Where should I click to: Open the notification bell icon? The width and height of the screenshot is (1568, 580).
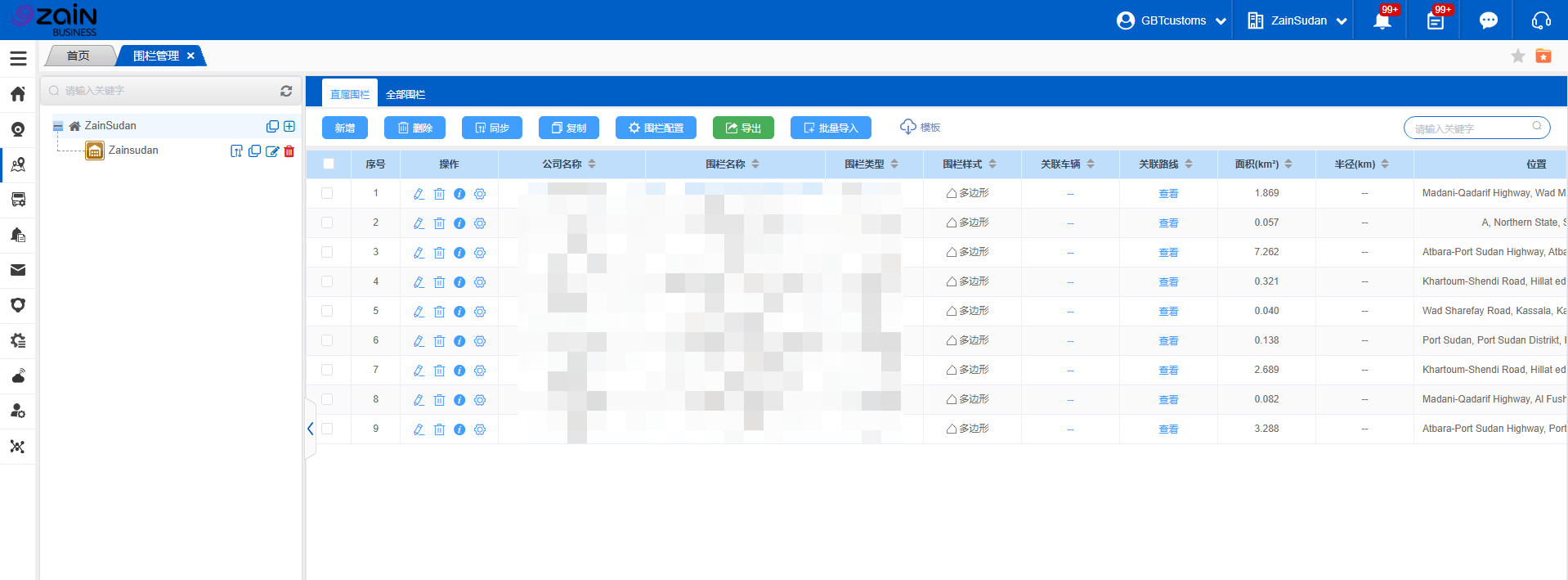(x=1382, y=20)
